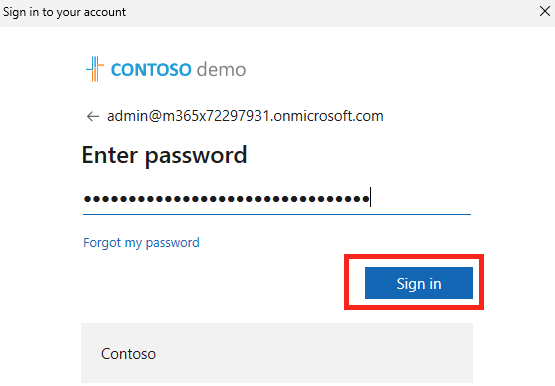Screen dimensions: 555x386
Task: Click the blue Sign in button
Action: [419, 283]
